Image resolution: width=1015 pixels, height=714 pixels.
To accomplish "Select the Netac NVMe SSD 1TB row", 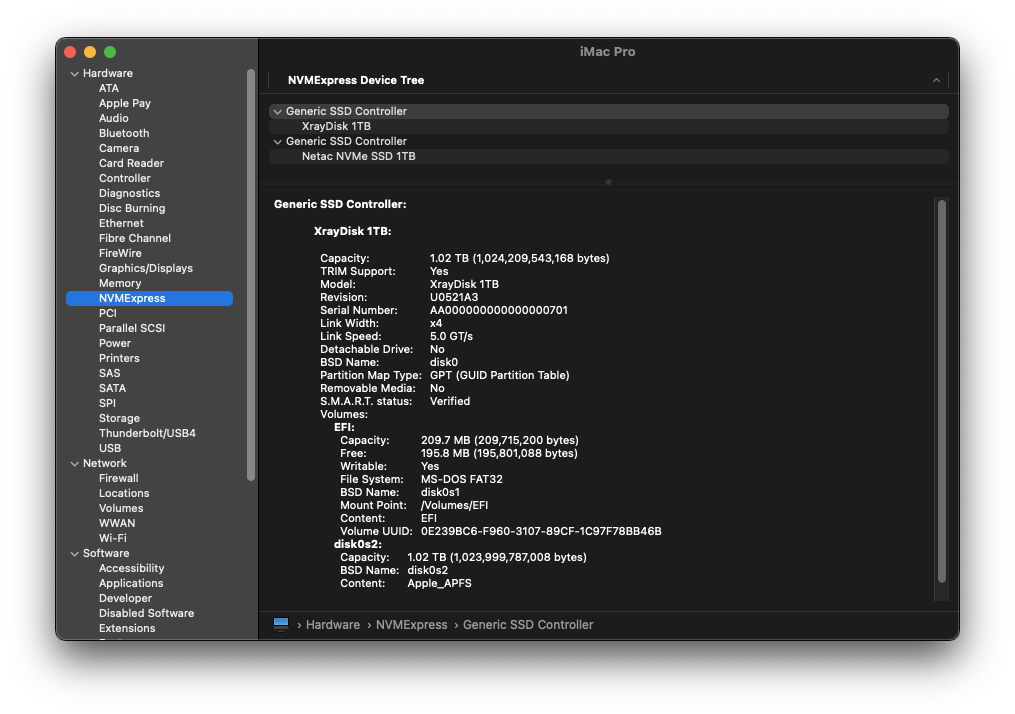I will tap(608, 156).
